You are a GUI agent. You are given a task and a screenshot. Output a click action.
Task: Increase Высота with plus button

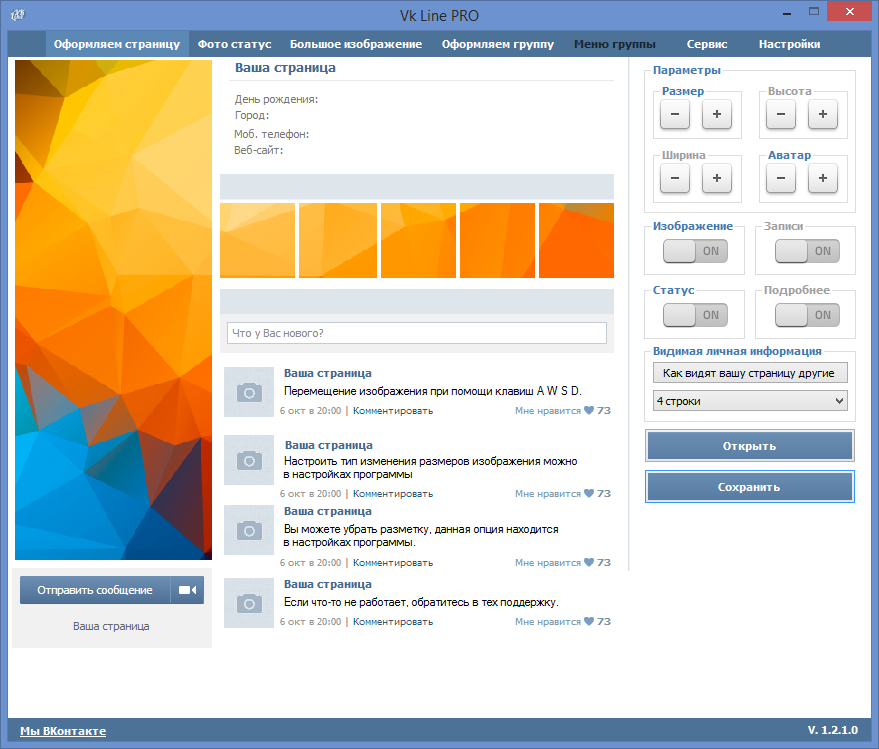pos(823,114)
